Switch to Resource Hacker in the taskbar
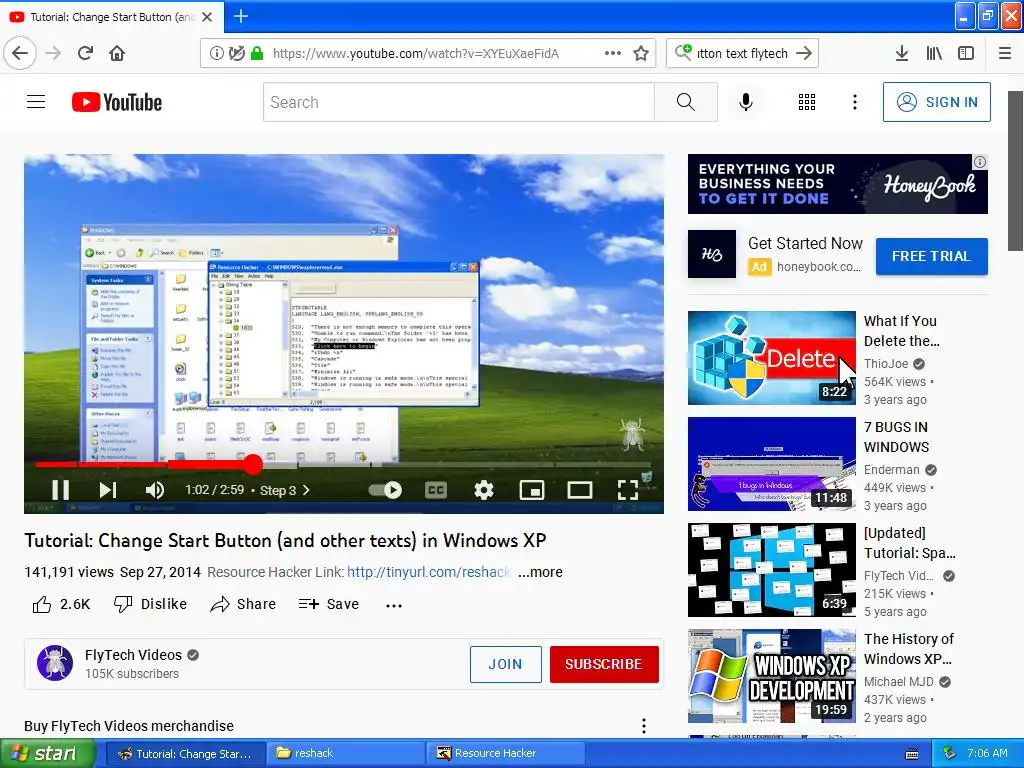 pyautogui.click(x=505, y=753)
